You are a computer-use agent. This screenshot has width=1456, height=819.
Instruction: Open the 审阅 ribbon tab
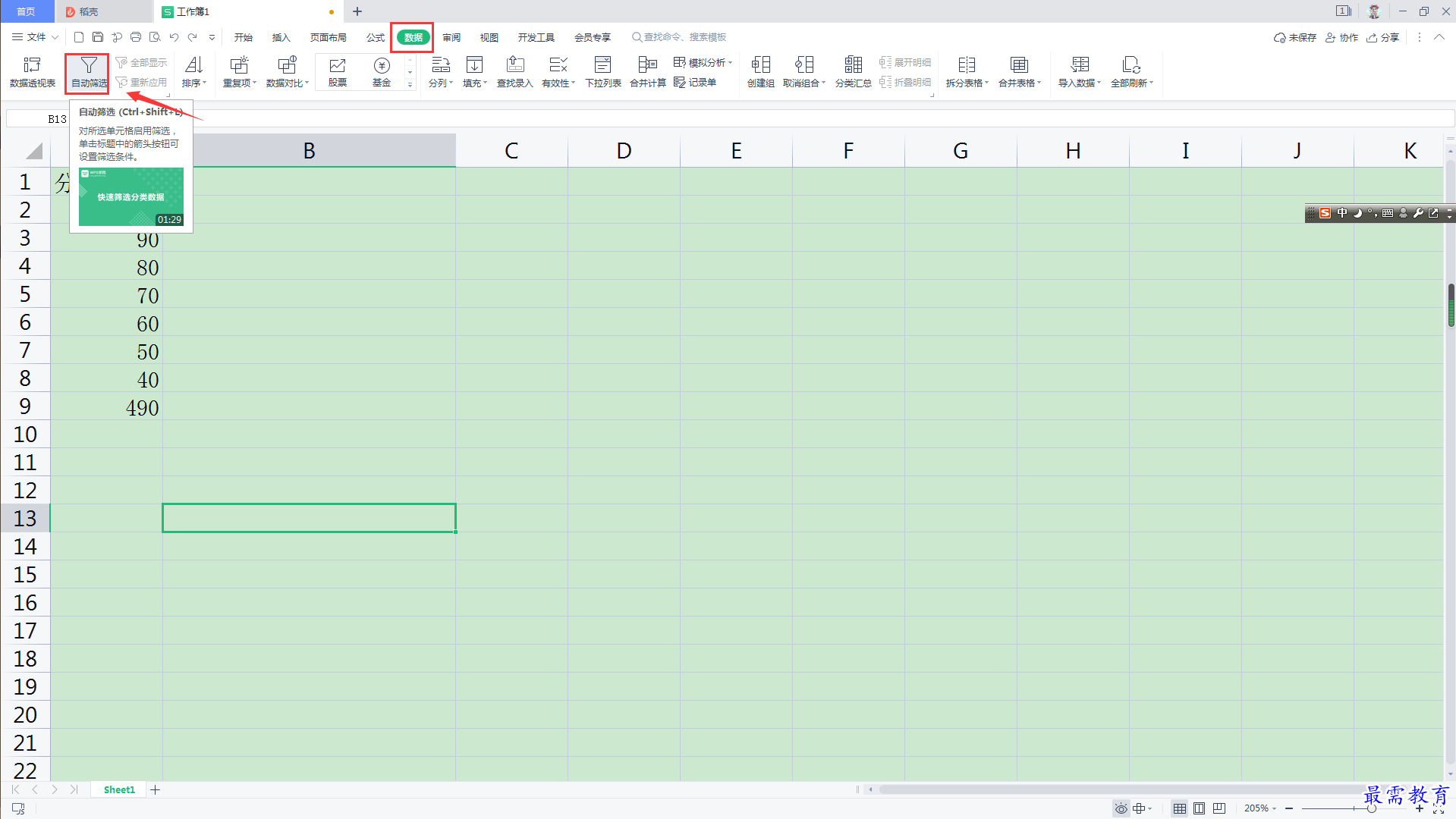click(451, 37)
